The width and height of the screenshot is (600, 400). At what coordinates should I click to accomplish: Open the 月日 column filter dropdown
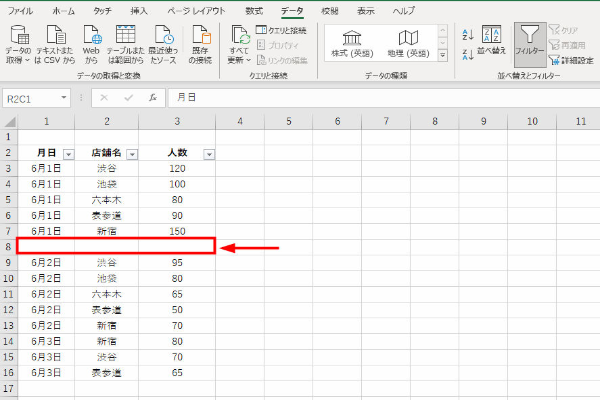click(x=69, y=154)
